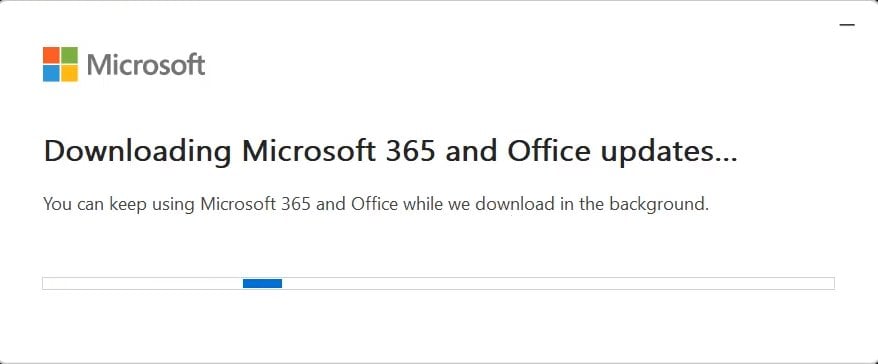Select the red square of Microsoft logo
The width and height of the screenshot is (878, 364).
pos(51,55)
